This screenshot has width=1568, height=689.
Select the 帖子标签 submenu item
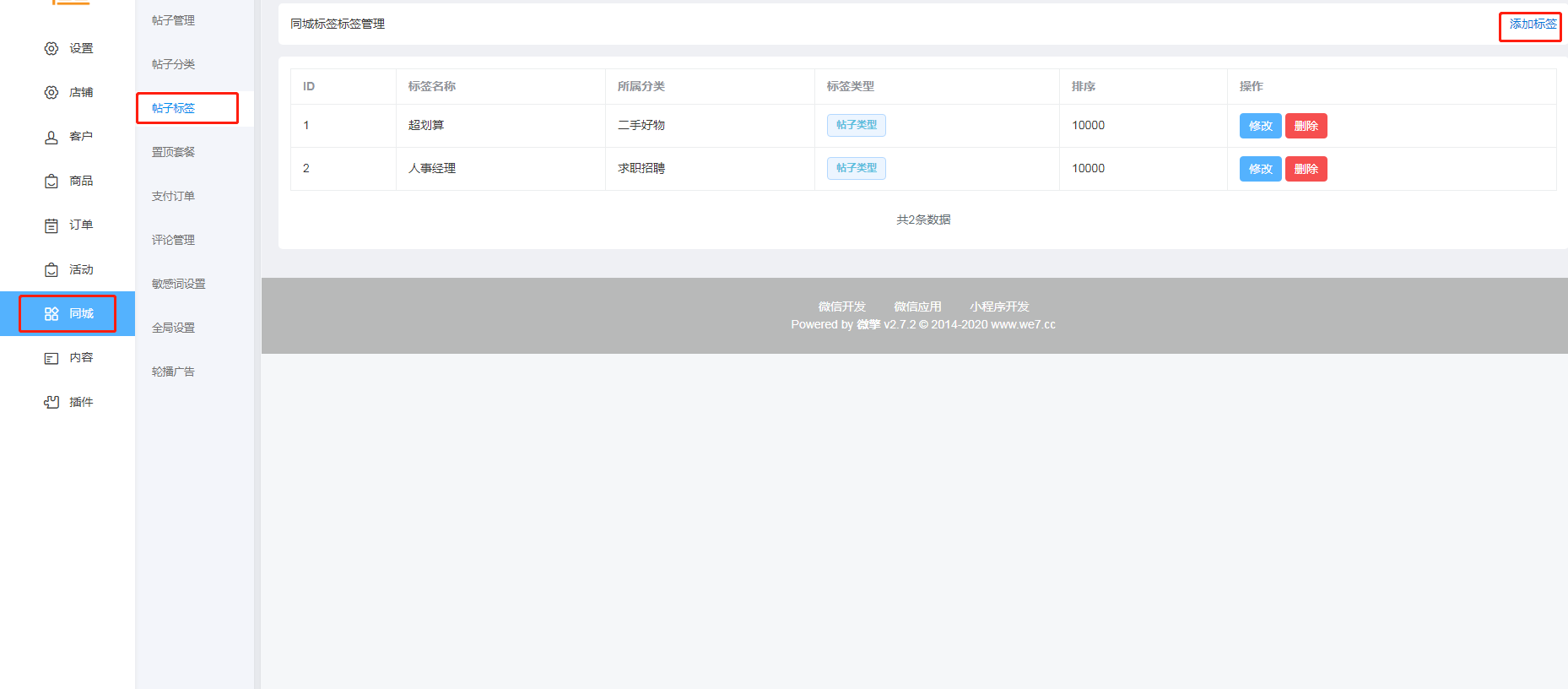click(x=173, y=108)
